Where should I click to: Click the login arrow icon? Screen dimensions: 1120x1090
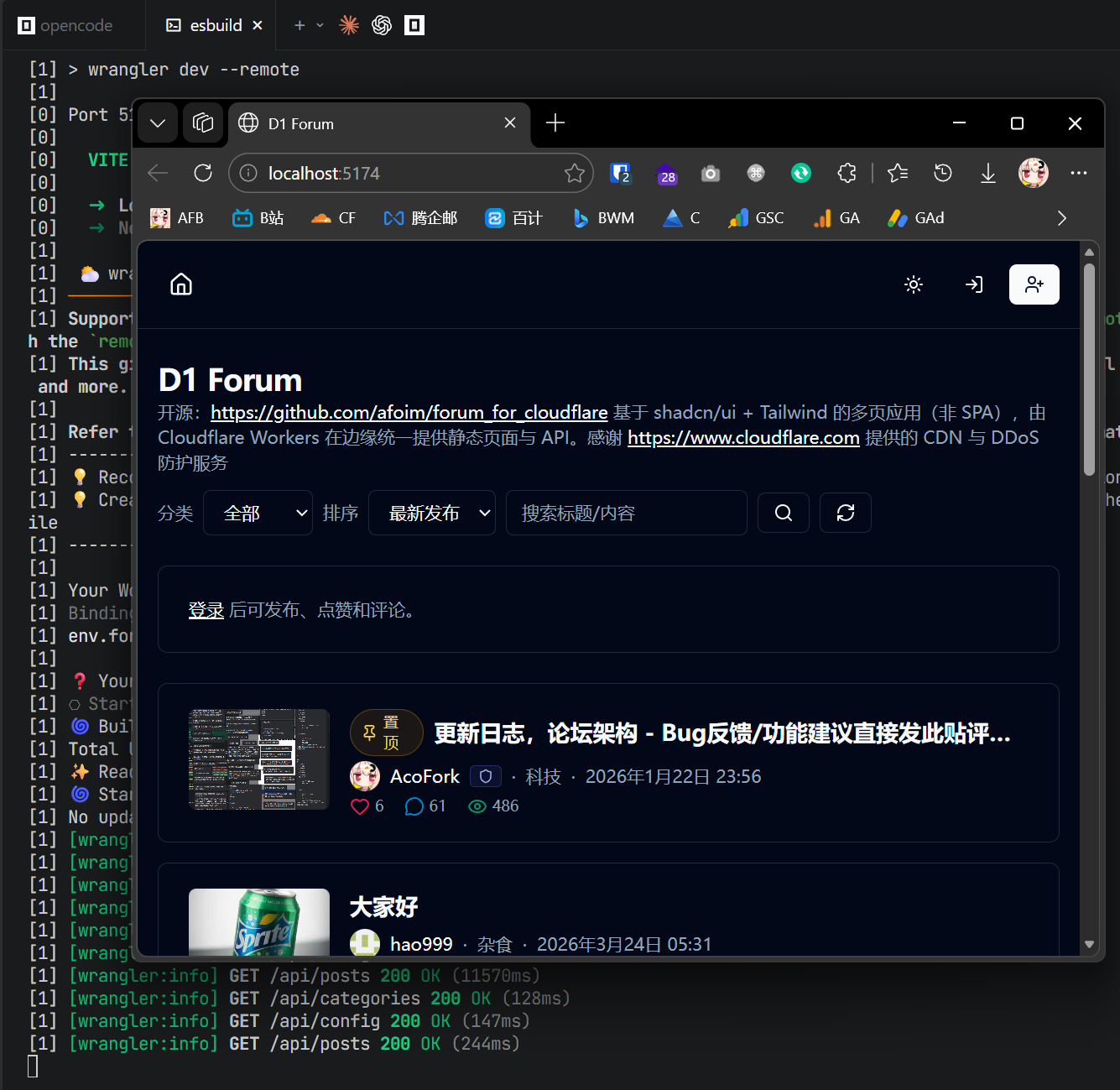[974, 284]
